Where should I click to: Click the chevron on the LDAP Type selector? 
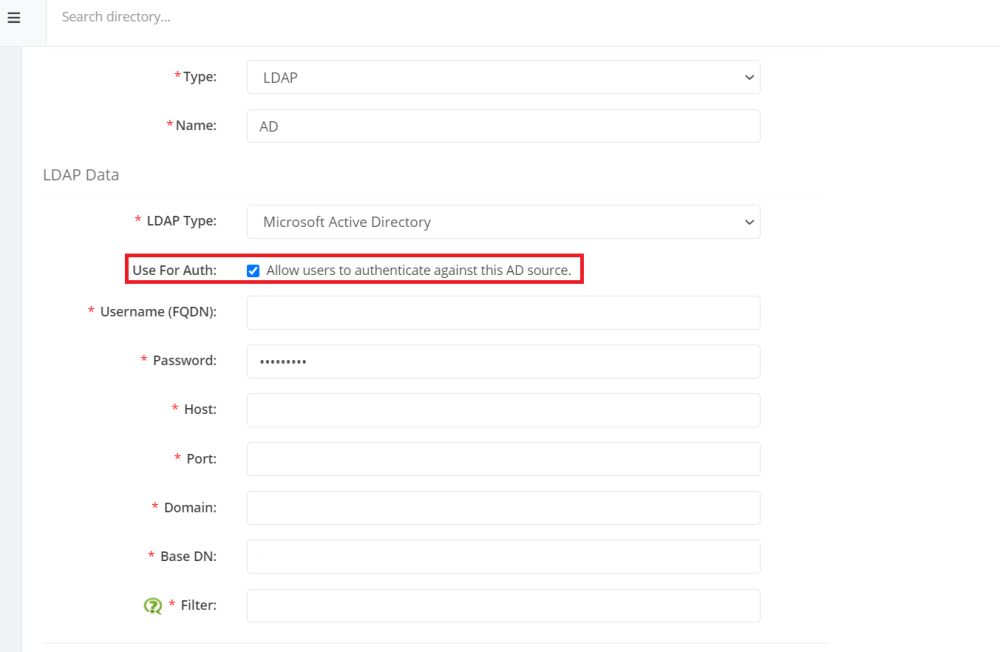coord(749,222)
